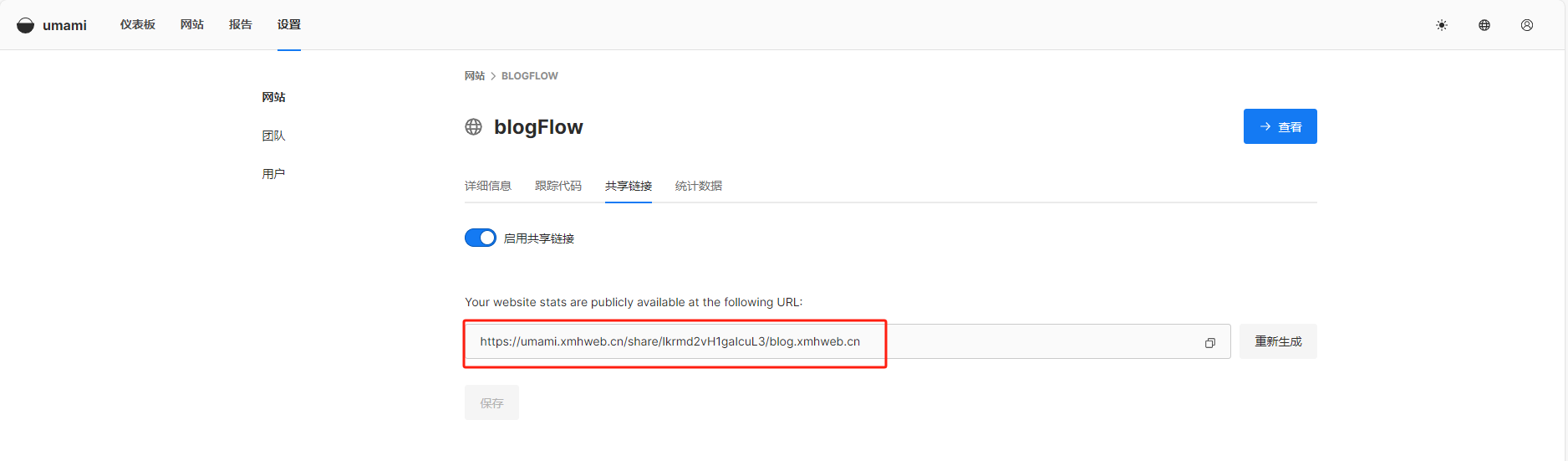
Task: Toggle the light/dark theme sun icon
Action: (x=1442, y=25)
